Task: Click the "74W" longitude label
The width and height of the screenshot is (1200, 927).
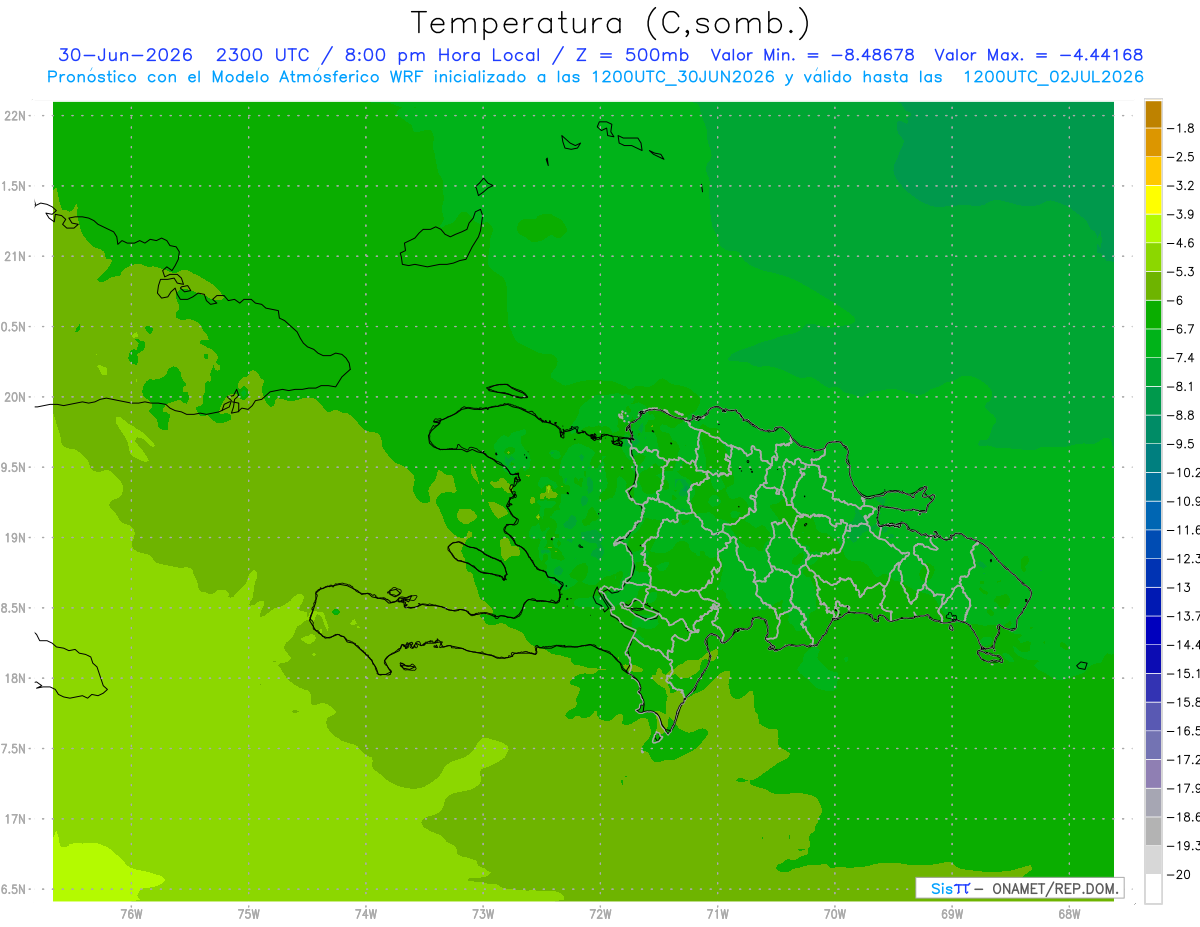Action: point(366,913)
